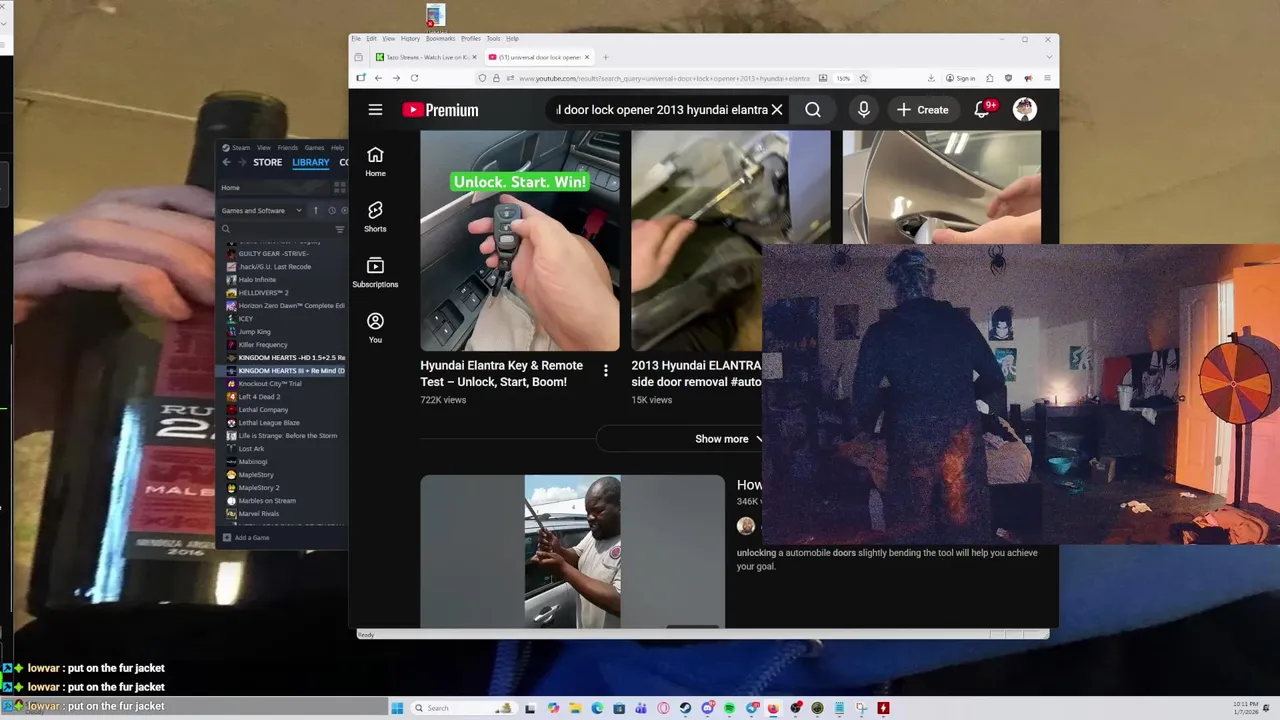The width and height of the screenshot is (1280, 720).
Task: Open more options for Hyundai Elantra Key video
Action: point(605,371)
